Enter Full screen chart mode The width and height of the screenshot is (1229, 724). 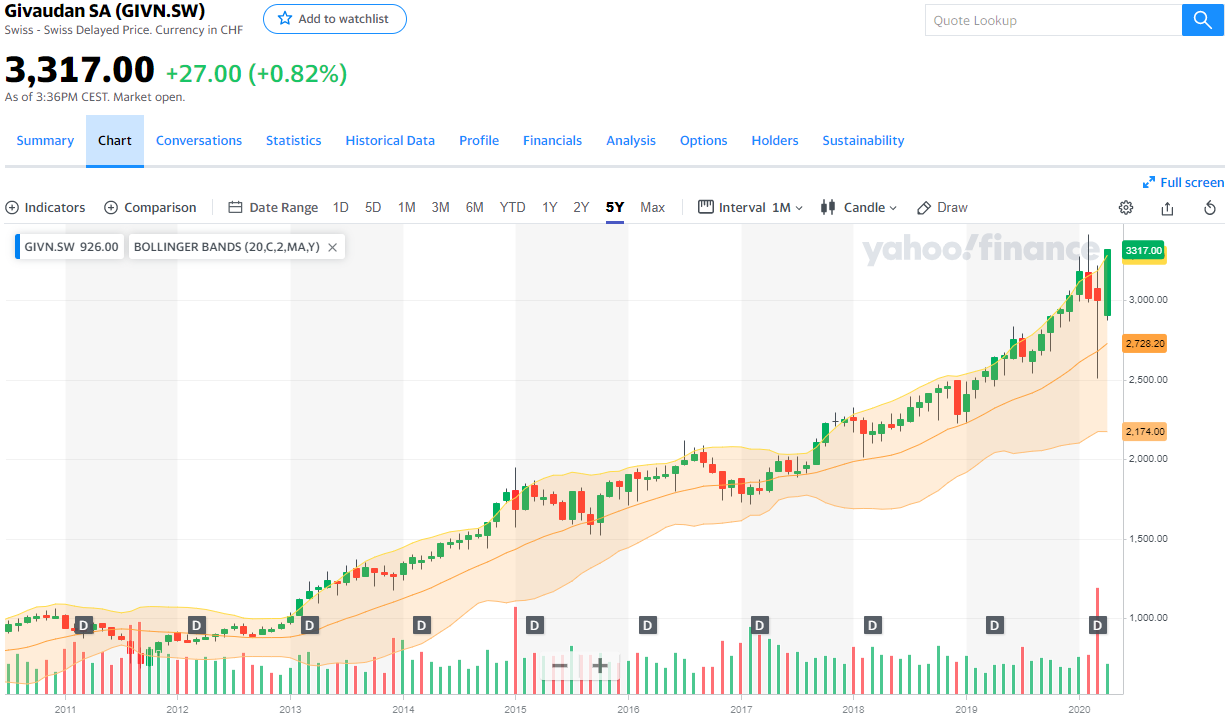[x=1183, y=182]
